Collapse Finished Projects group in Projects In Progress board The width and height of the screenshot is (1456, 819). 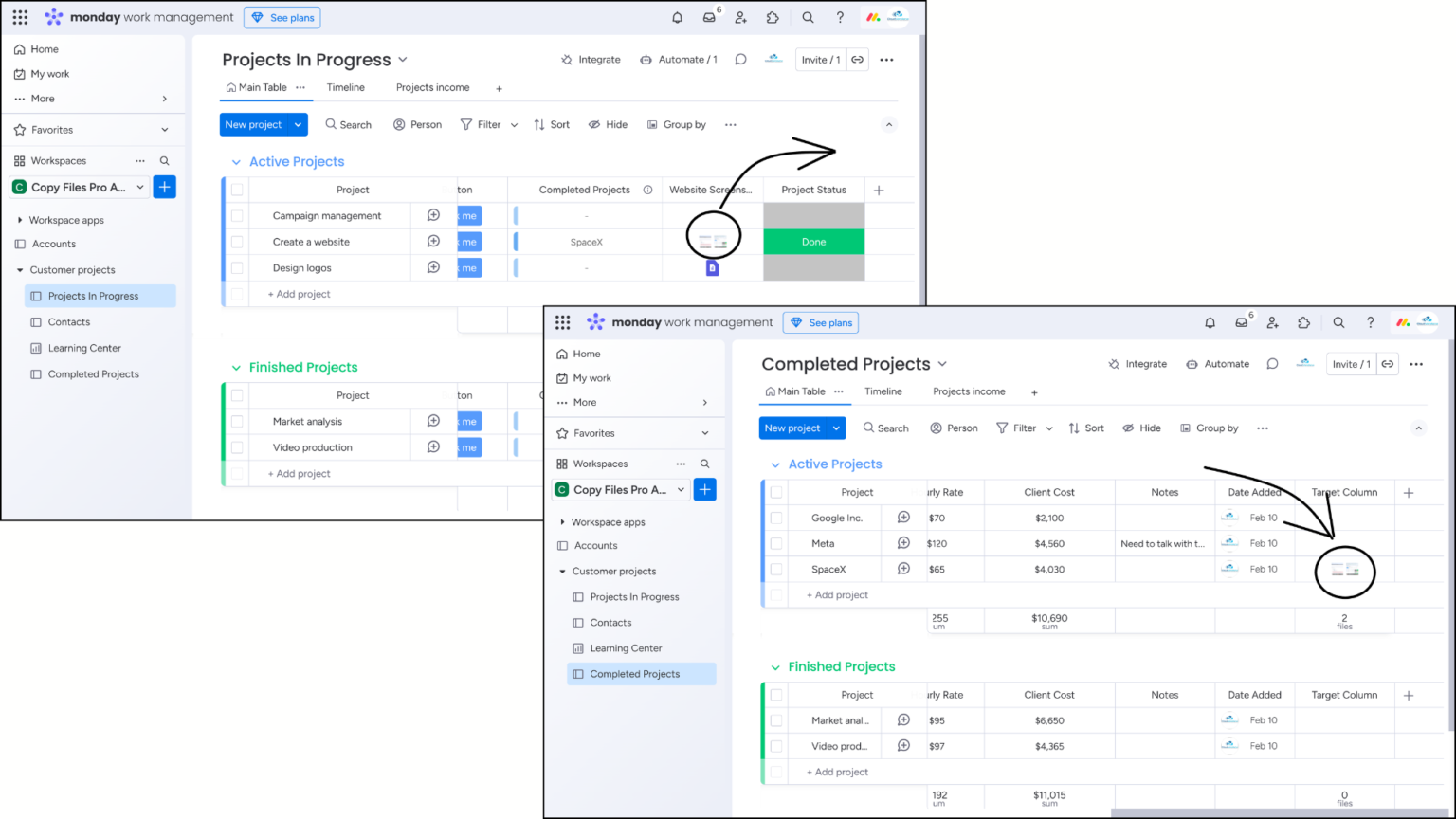click(236, 368)
